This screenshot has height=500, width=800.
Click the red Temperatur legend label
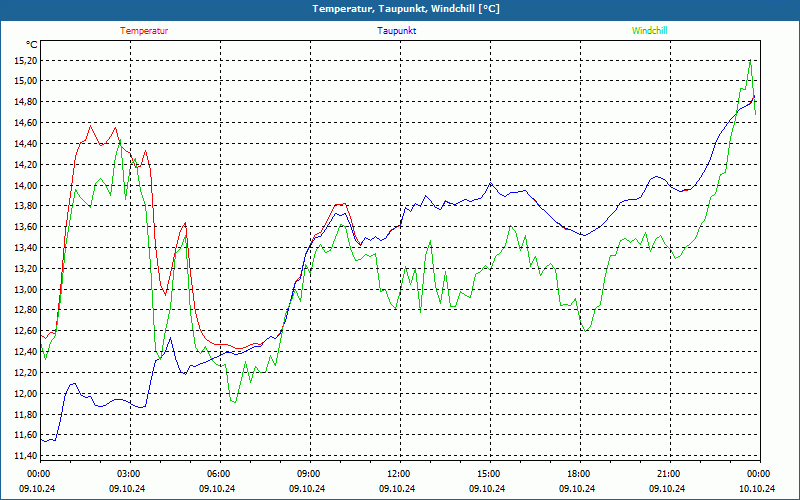144,31
